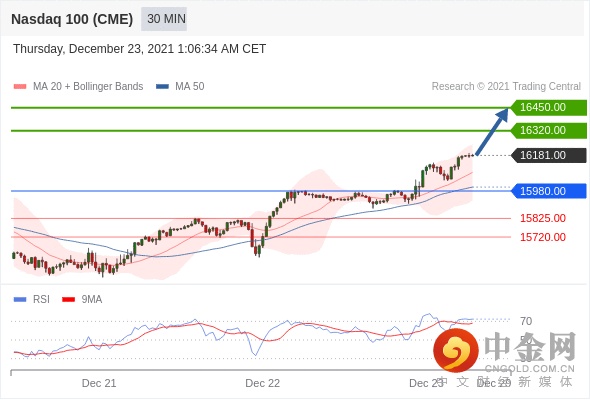Click the 15720.00 red support label
The height and width of the screenshot is (400, 590).
pyautogui.click(x=543, y=237)
